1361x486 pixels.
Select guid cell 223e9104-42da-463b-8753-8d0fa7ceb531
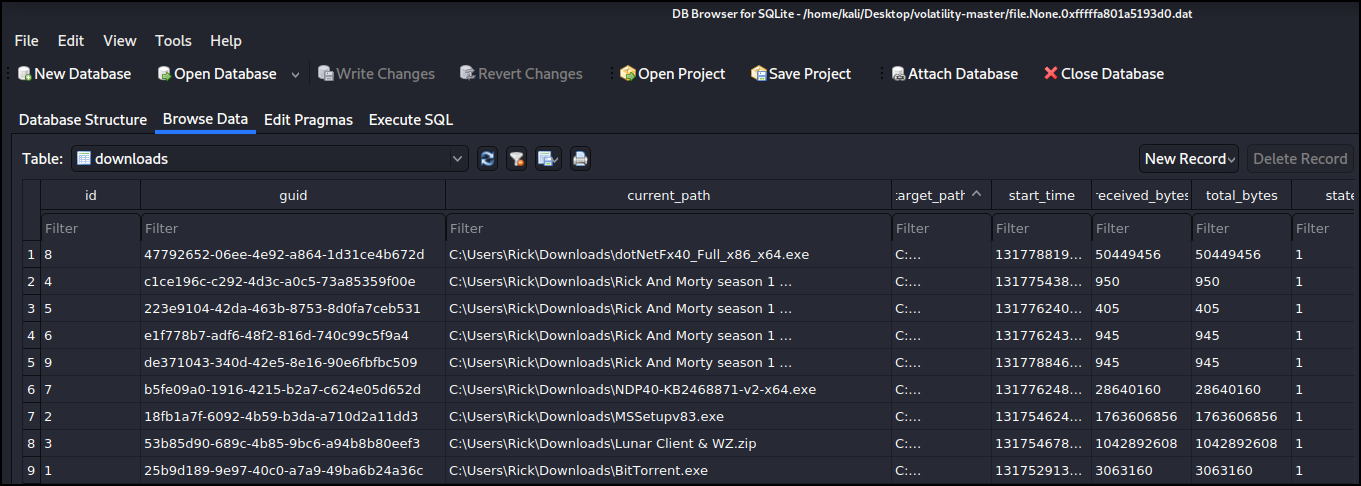(x=293, y=309)
